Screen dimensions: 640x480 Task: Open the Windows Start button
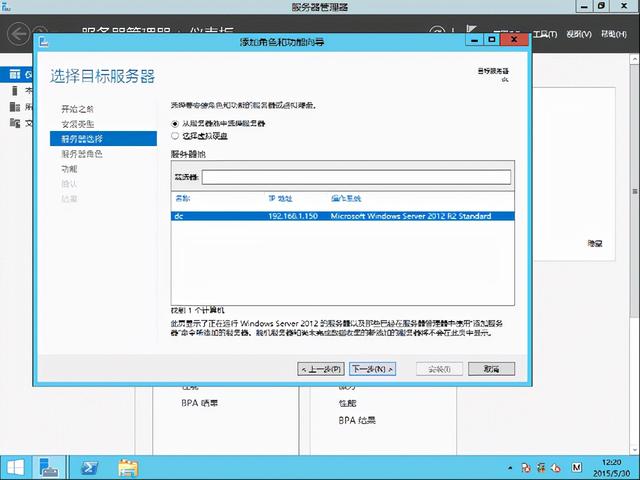[x=16, y=468]
